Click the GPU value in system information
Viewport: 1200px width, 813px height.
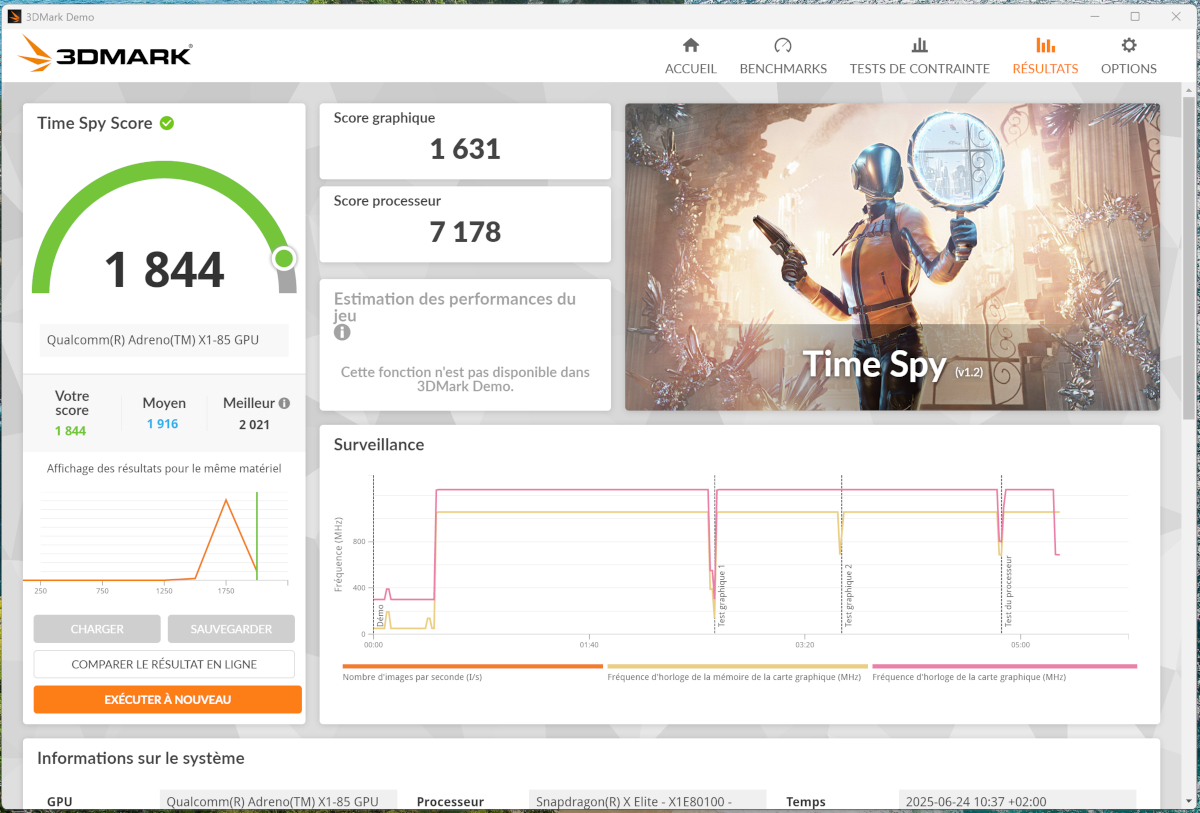(278, 801)
